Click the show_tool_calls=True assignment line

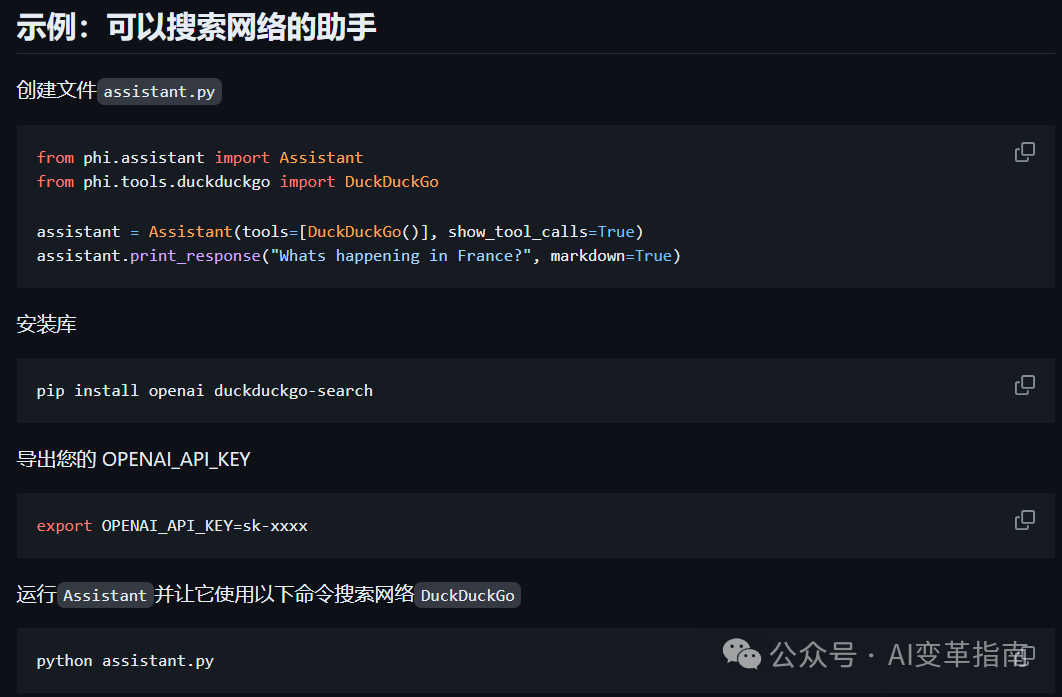(x=340, y=232)
